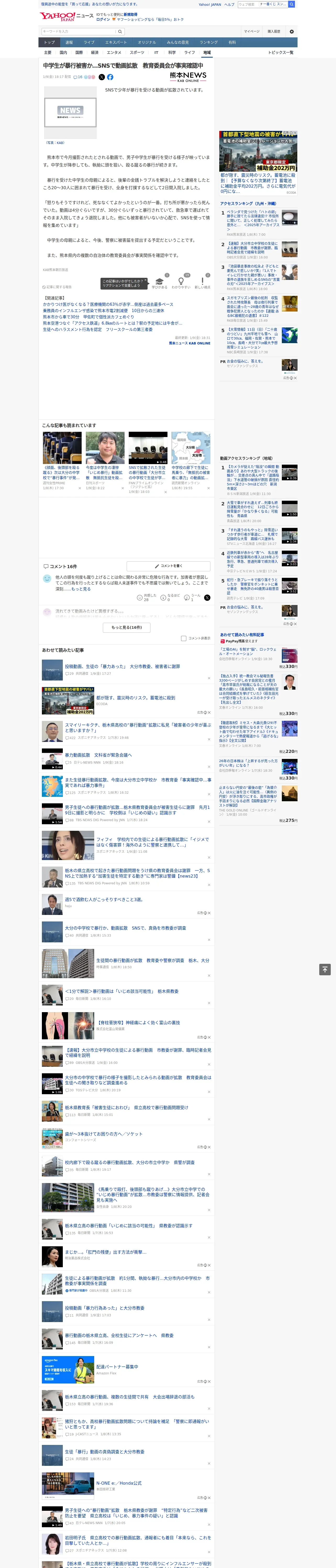Open video thumbnail SNSで拡散された生徒 0:48
The image size is (336, 1568).
click(x=148, y=448)
